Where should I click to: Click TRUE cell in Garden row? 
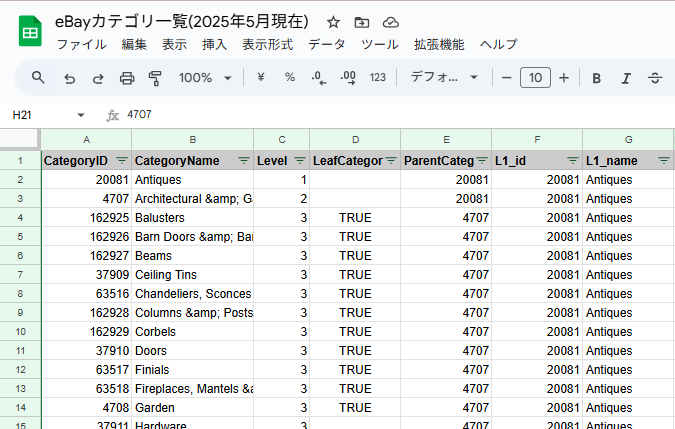pos(355,407)
